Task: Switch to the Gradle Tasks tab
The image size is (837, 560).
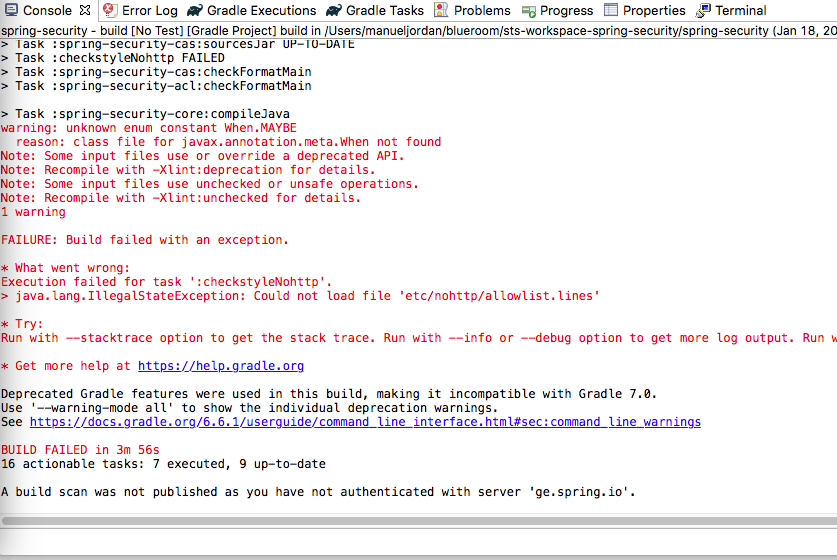Action: tap(384, 10)
